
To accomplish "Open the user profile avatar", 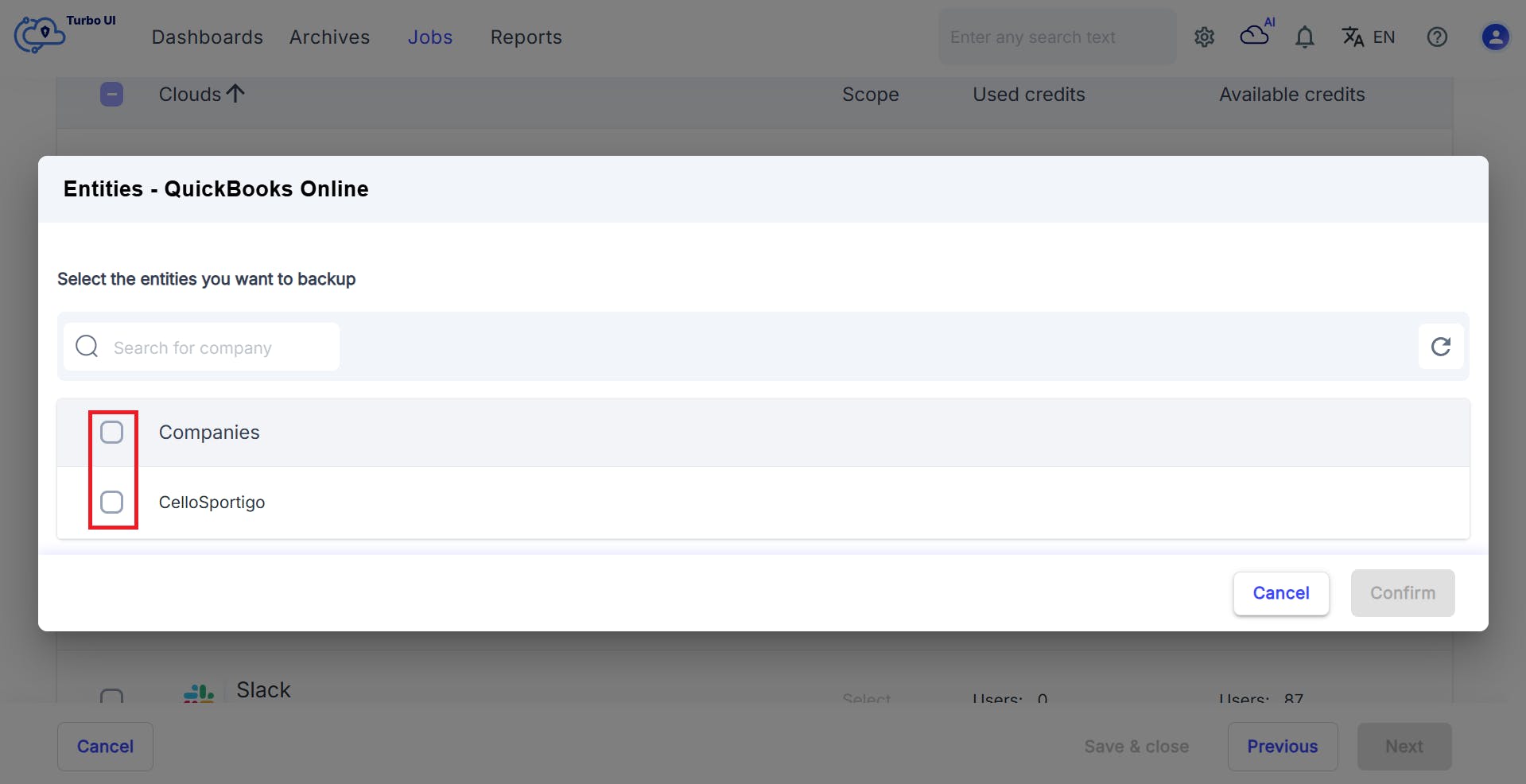I will (1495, 37).
